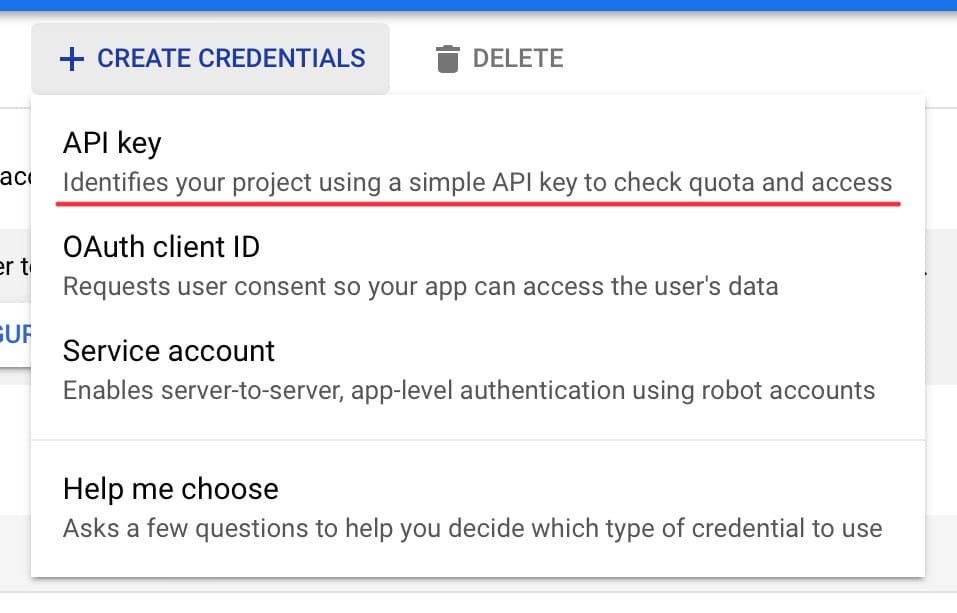This screenshot has width=957, height=613.
Task: Select the API key menu option
Action: click(478, 162)
